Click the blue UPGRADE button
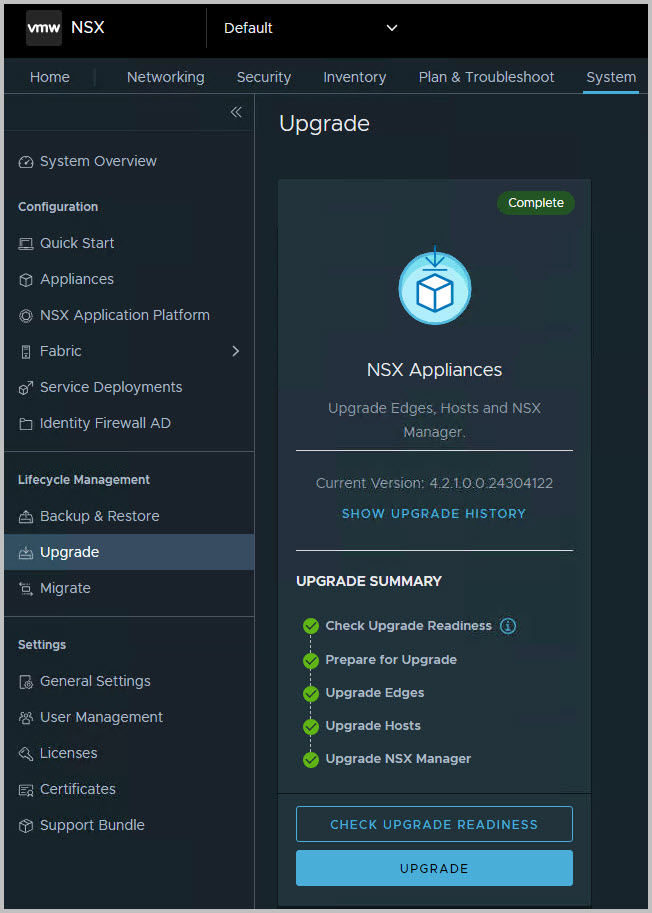 [x=434, y=868]
